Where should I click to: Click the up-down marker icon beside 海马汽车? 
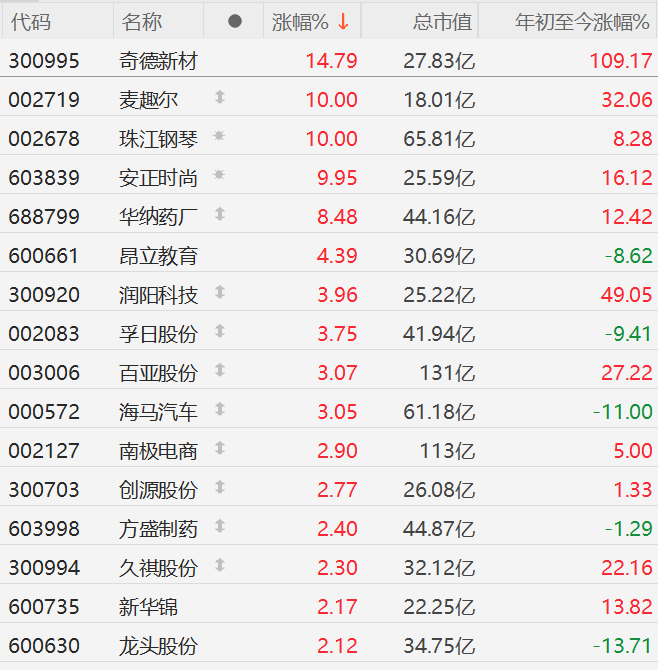pos(220,409)
